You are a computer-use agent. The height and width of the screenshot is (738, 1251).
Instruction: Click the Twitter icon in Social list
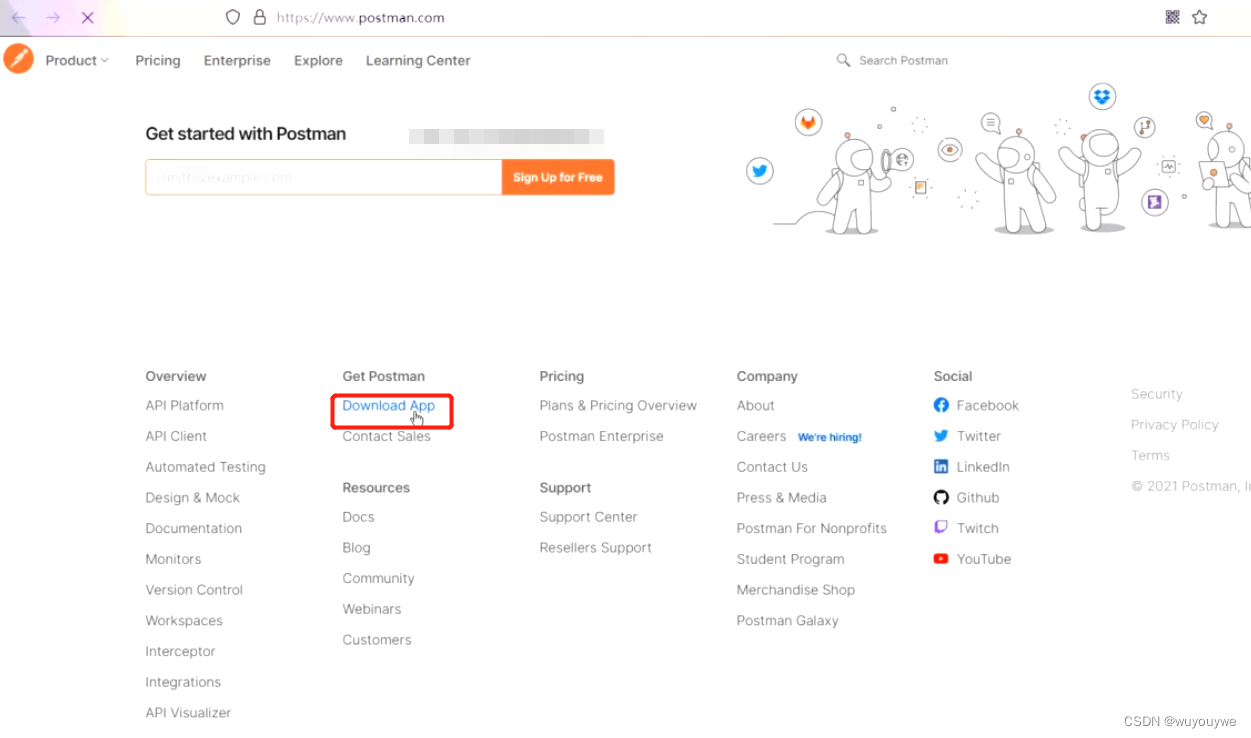pyautogui.click(x=941, y=436)
